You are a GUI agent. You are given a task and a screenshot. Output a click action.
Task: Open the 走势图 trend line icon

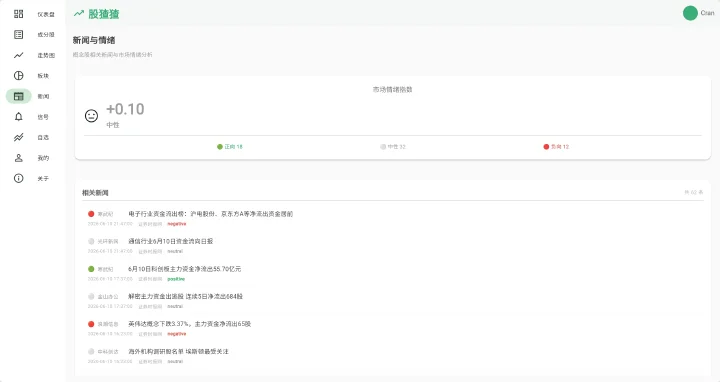[18, 55]
